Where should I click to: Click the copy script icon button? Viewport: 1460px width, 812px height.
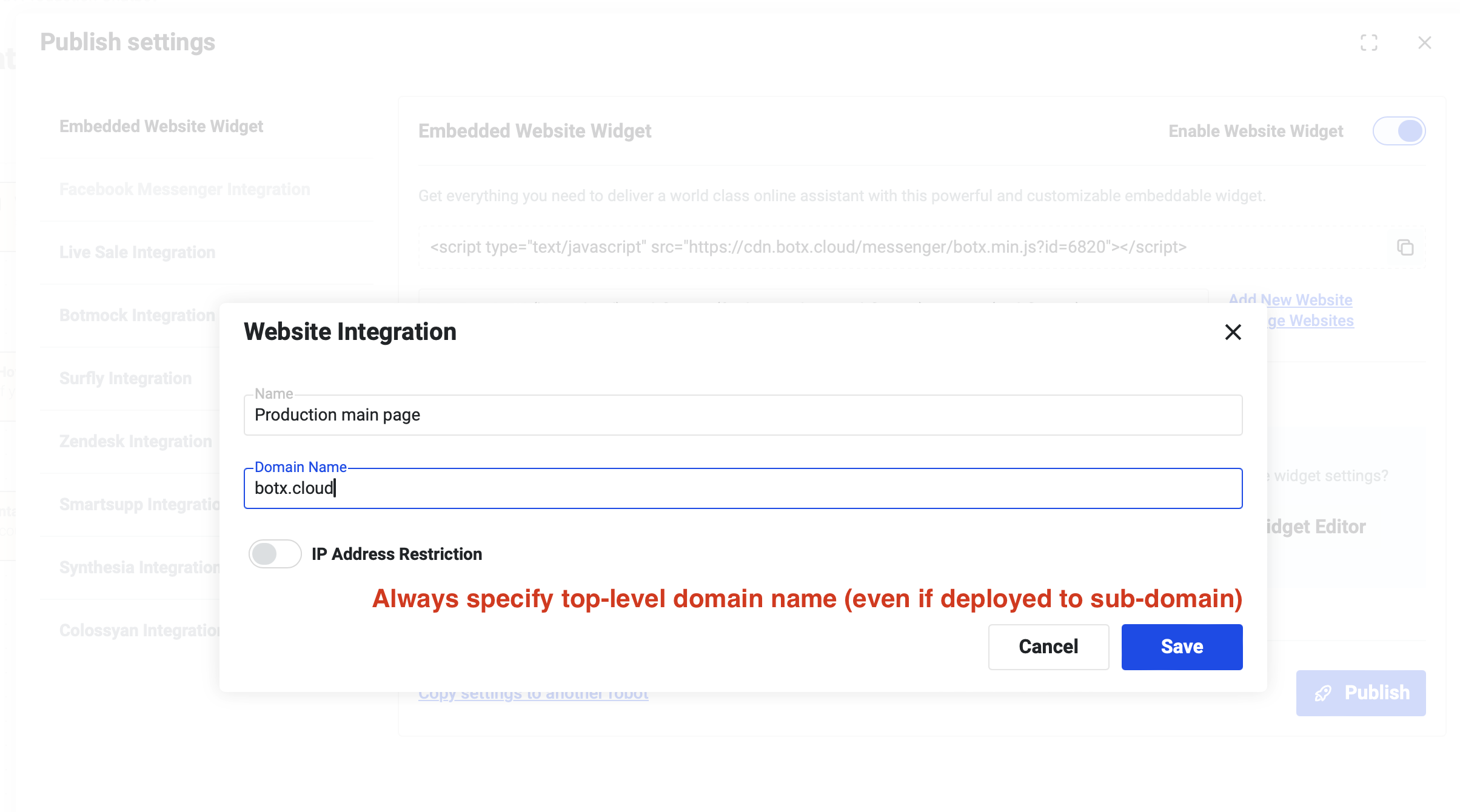1405,247
